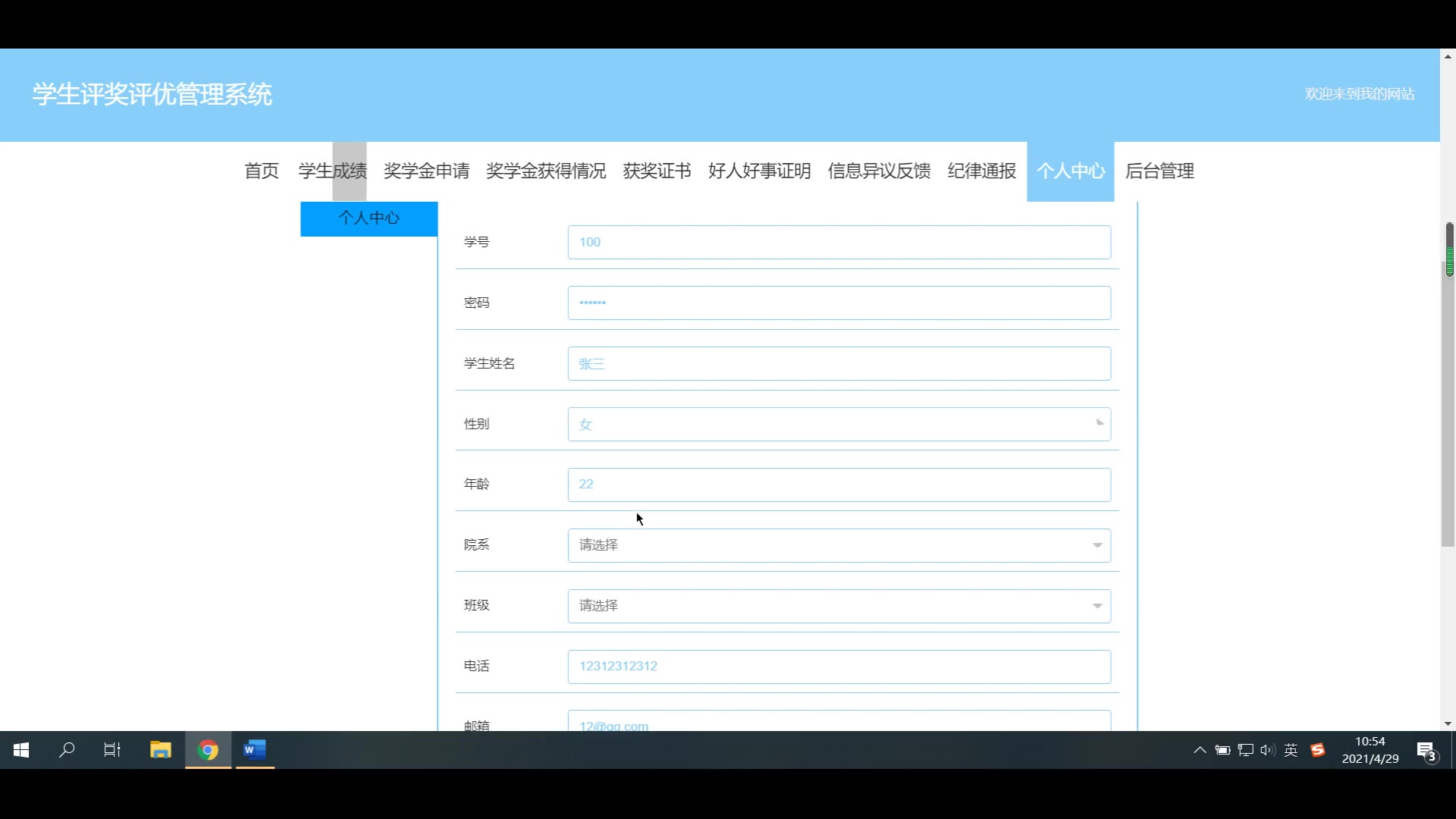Focus the 电话 phone number field
Viewport: 1456px width, 819px height.
click(x=839, y=667)
